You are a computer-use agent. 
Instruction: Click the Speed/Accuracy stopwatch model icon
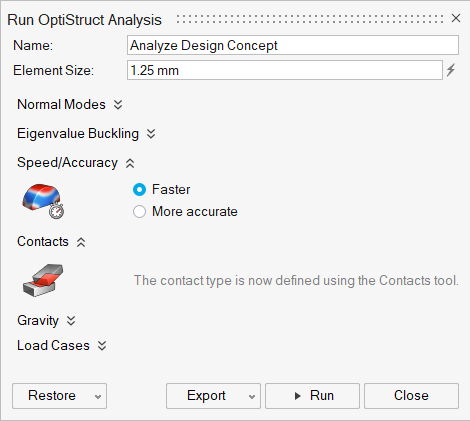[x=43, y=201]
